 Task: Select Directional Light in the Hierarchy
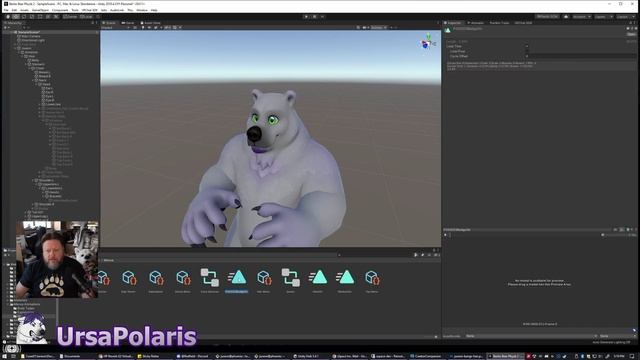(x=31, y=40)
